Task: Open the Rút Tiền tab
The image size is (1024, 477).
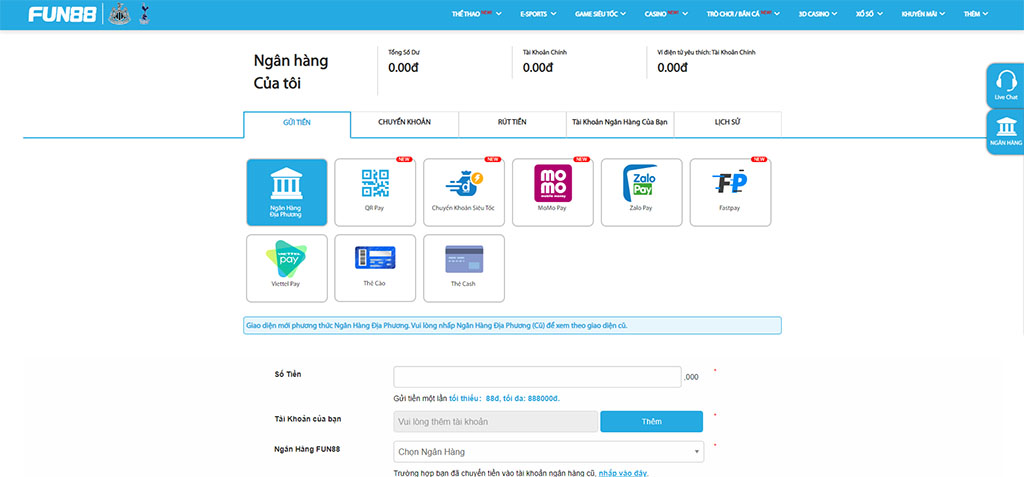Action: coord(512,123)
